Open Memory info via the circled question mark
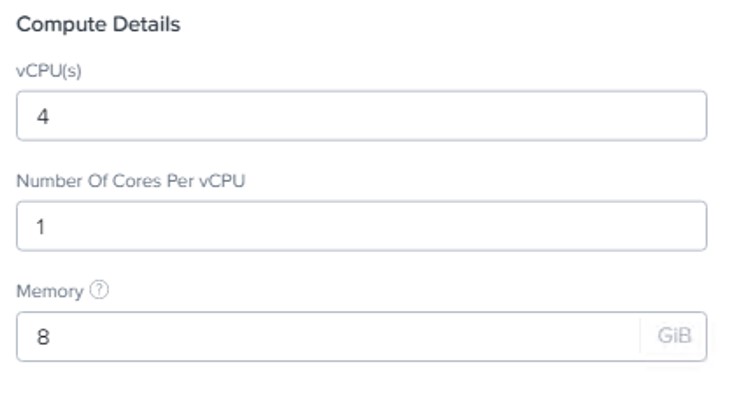 click(x=98, y=291)
